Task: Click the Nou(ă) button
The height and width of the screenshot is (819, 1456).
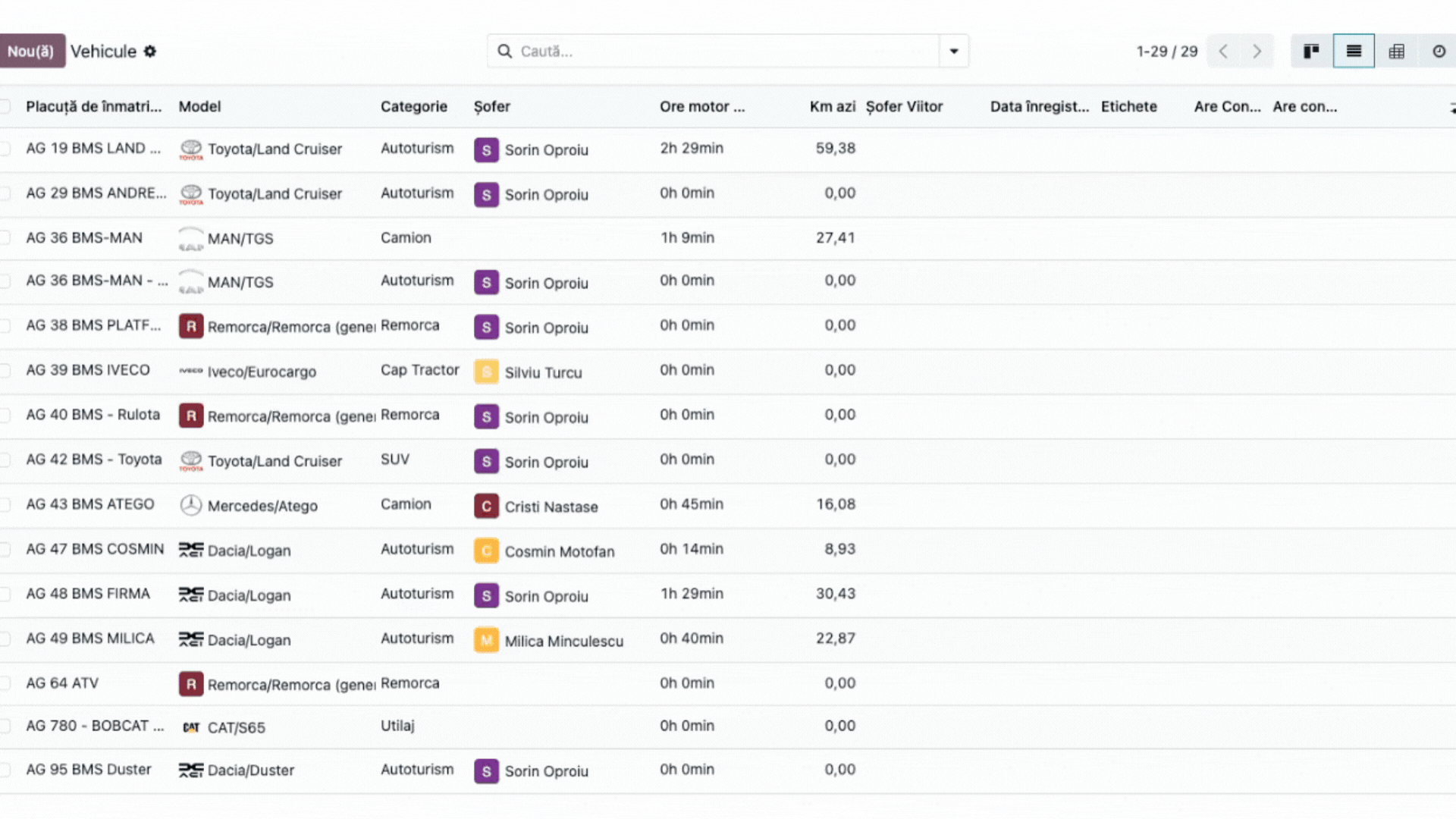Action: pyautogui.click(x=31, y=52)
